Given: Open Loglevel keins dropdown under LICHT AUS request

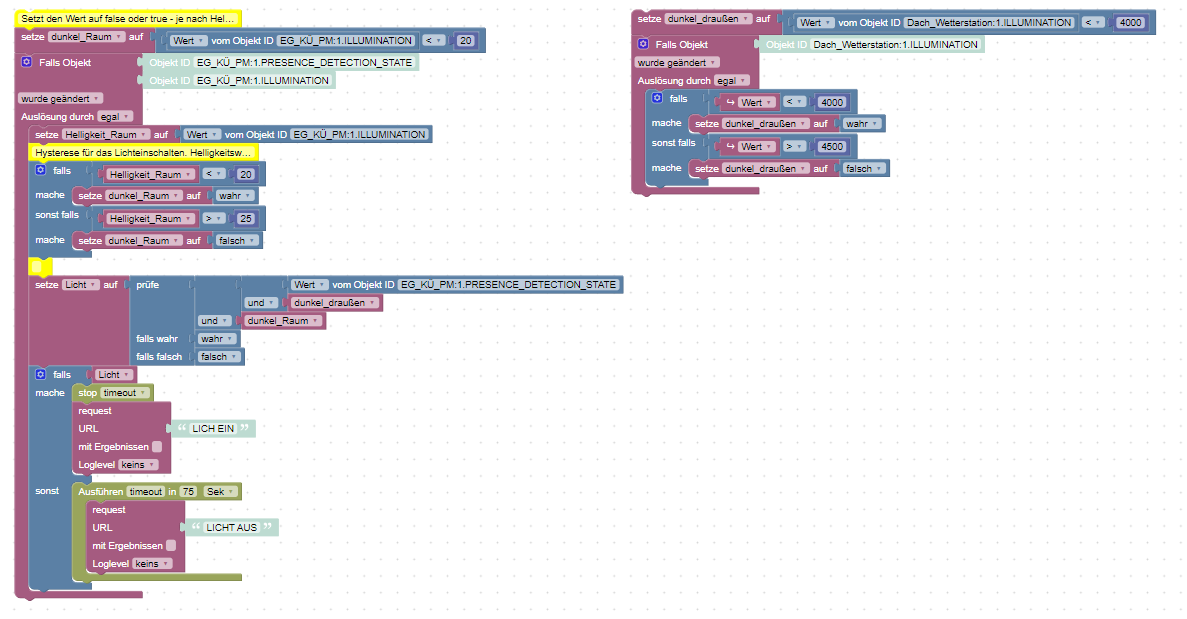Looking at the screenshot, I should (x=152, y=564).
